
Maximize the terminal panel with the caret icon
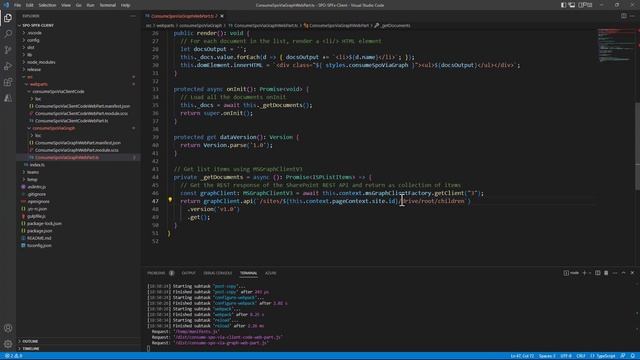coord(623,273)
